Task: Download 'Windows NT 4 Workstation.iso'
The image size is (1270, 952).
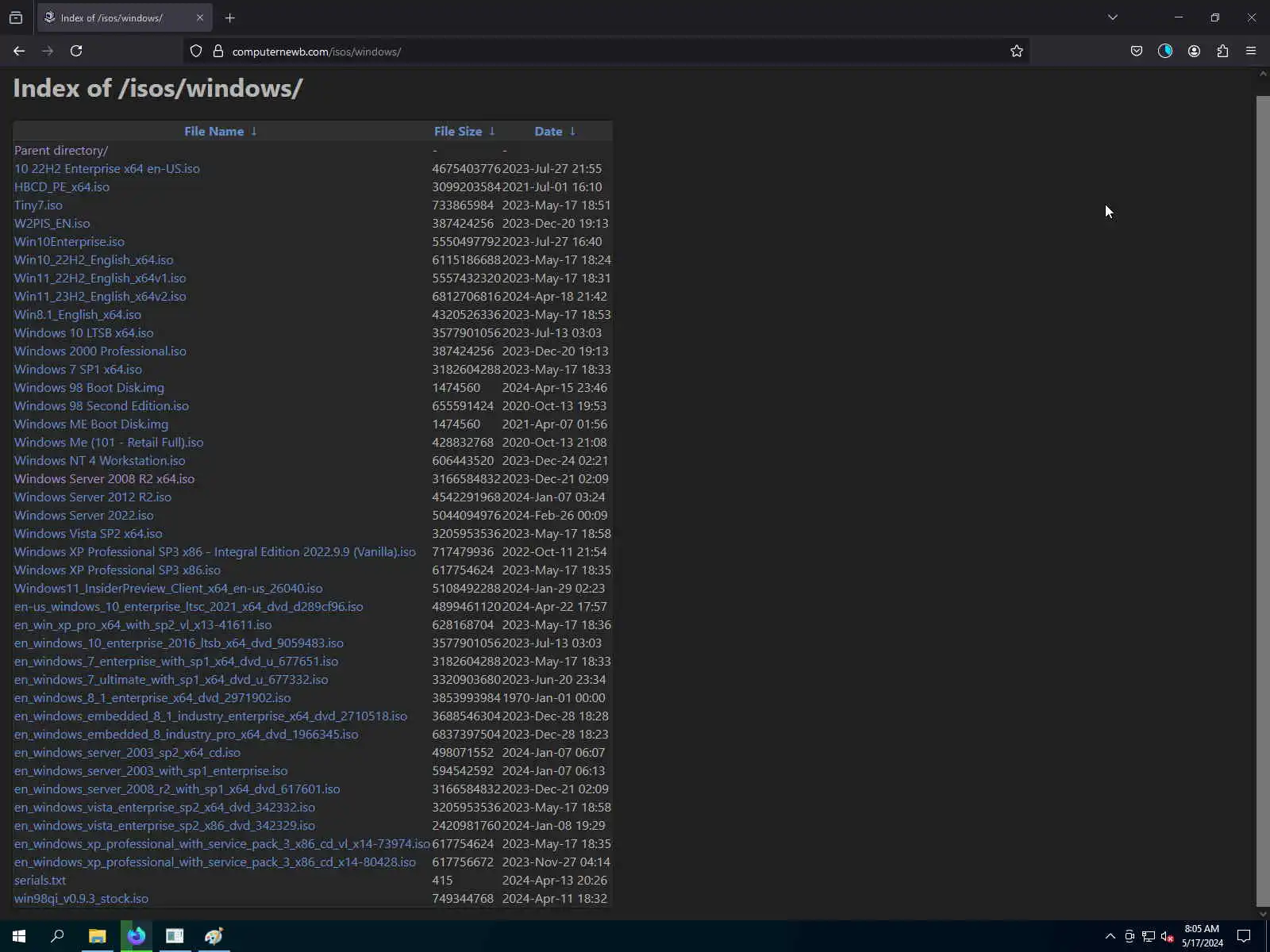Action: pos(100,461)
